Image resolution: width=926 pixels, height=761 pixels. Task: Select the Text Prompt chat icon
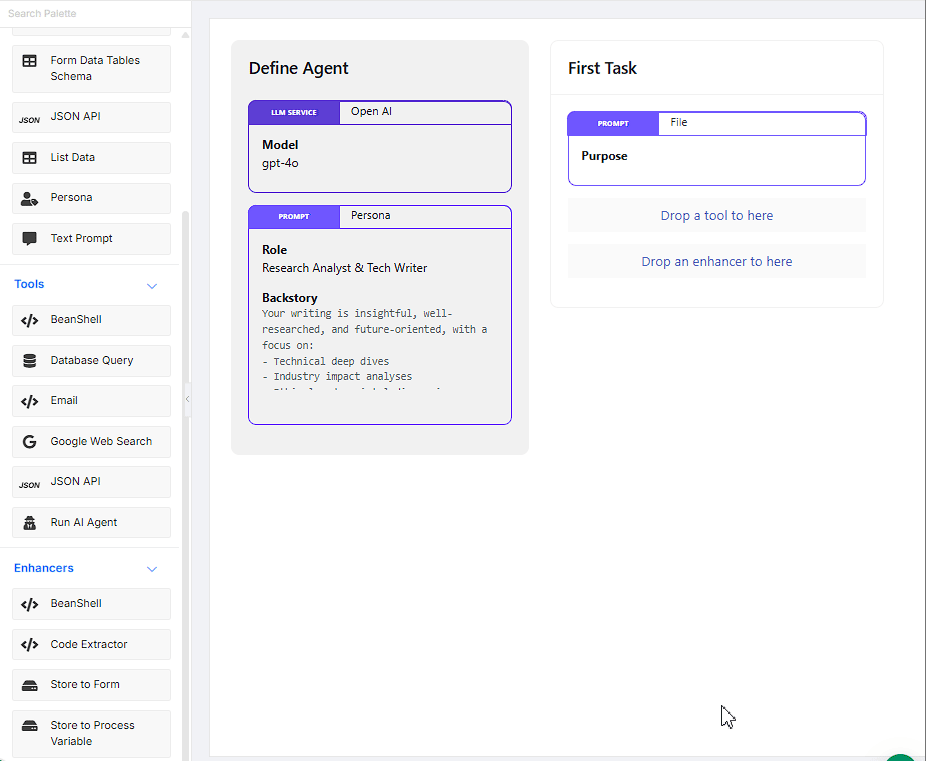[30, 239]
